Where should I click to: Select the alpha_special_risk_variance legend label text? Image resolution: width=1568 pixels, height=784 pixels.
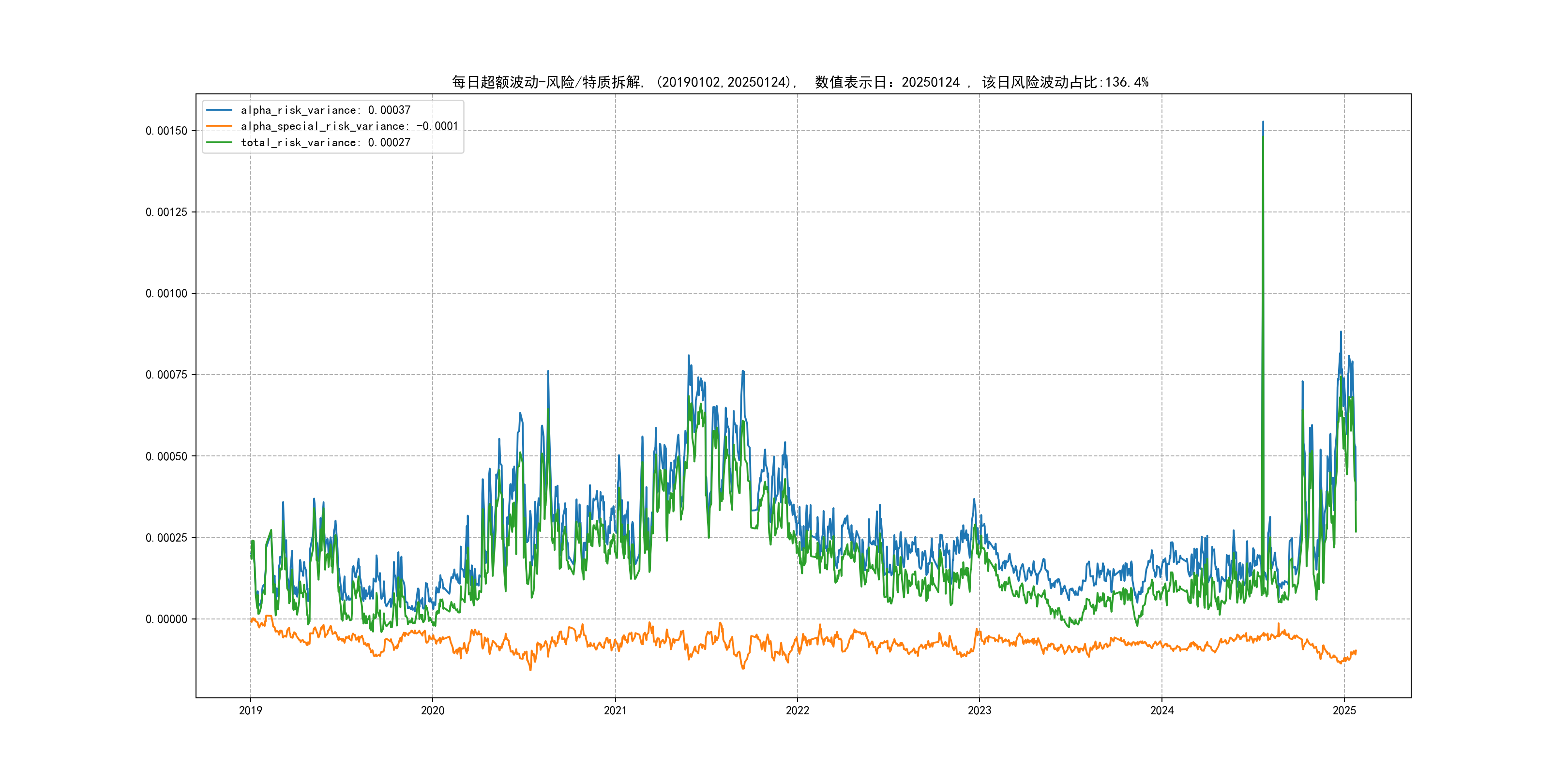click(349, 126)
